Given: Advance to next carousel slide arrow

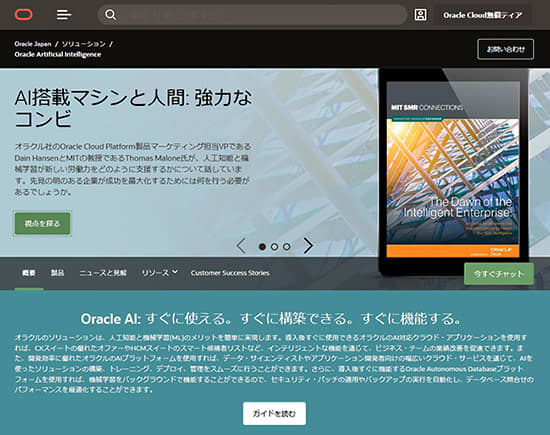Looking at the screenshot, I should coord(308,246).
